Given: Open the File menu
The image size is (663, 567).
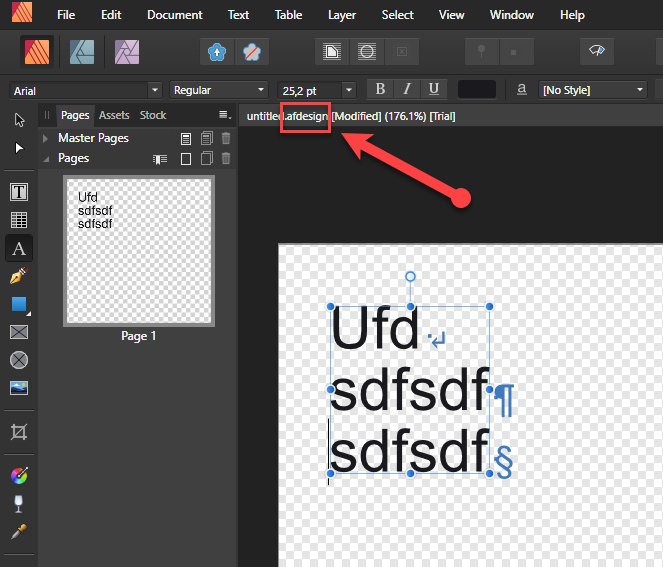Looking at the screenshot, I should (x=66, y=15).
